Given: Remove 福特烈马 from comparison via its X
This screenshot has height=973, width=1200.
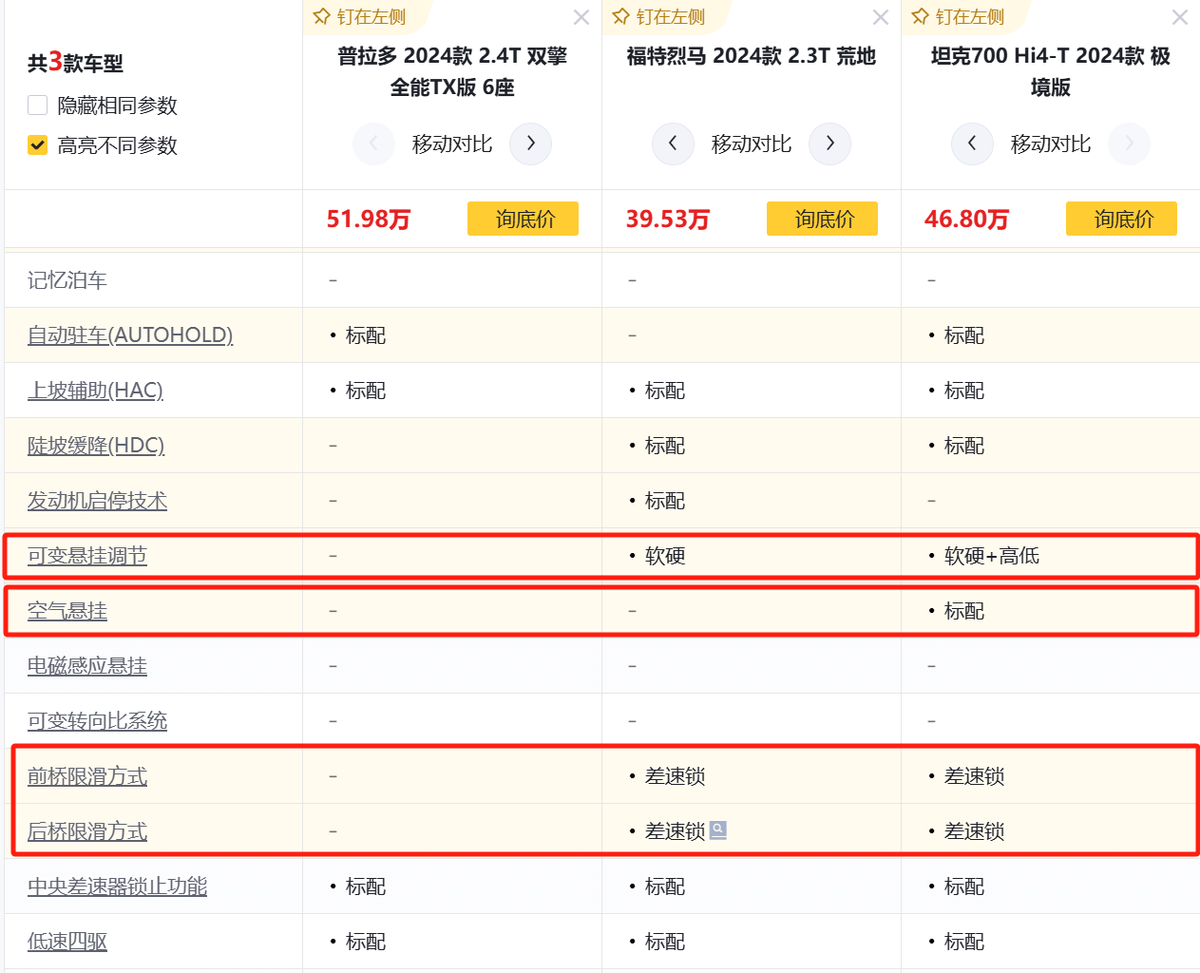Looking at the screenshot, I should point(880,16).
